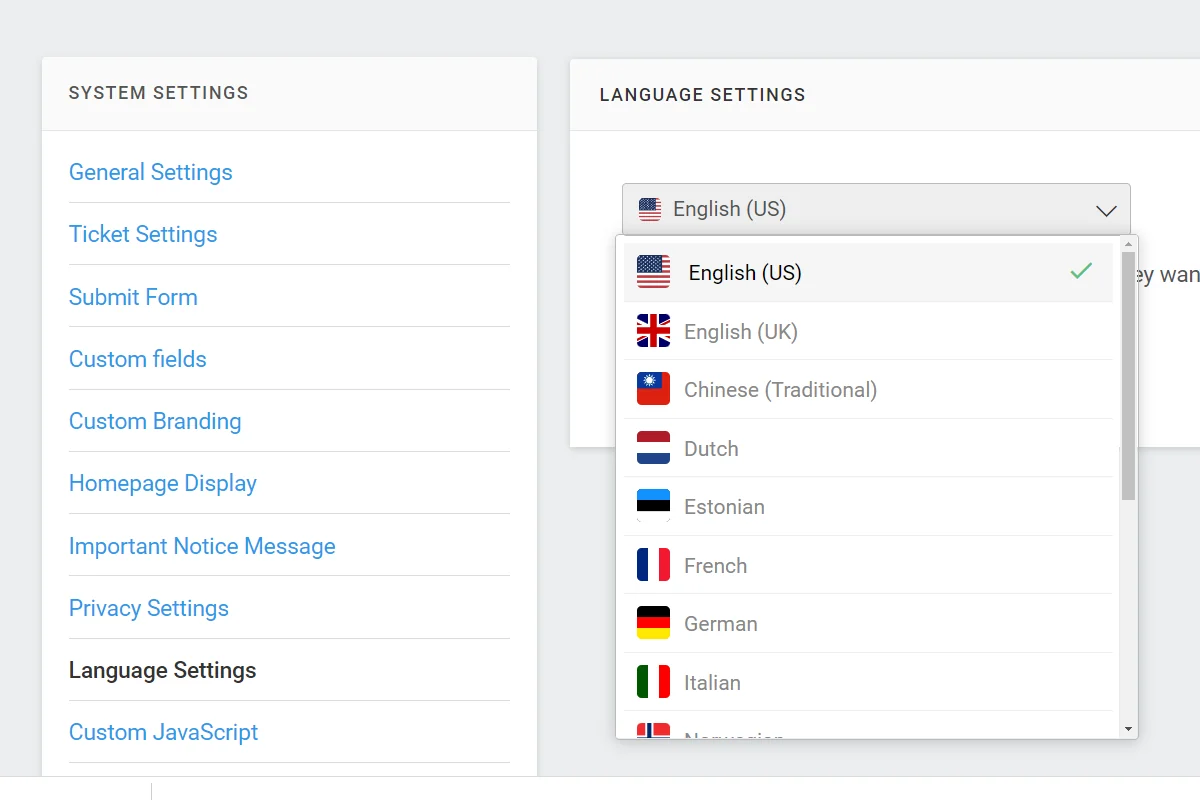
Task: Click the Taiwan flag for Chinese (Traditional)
Action: (x=653, y=389)
